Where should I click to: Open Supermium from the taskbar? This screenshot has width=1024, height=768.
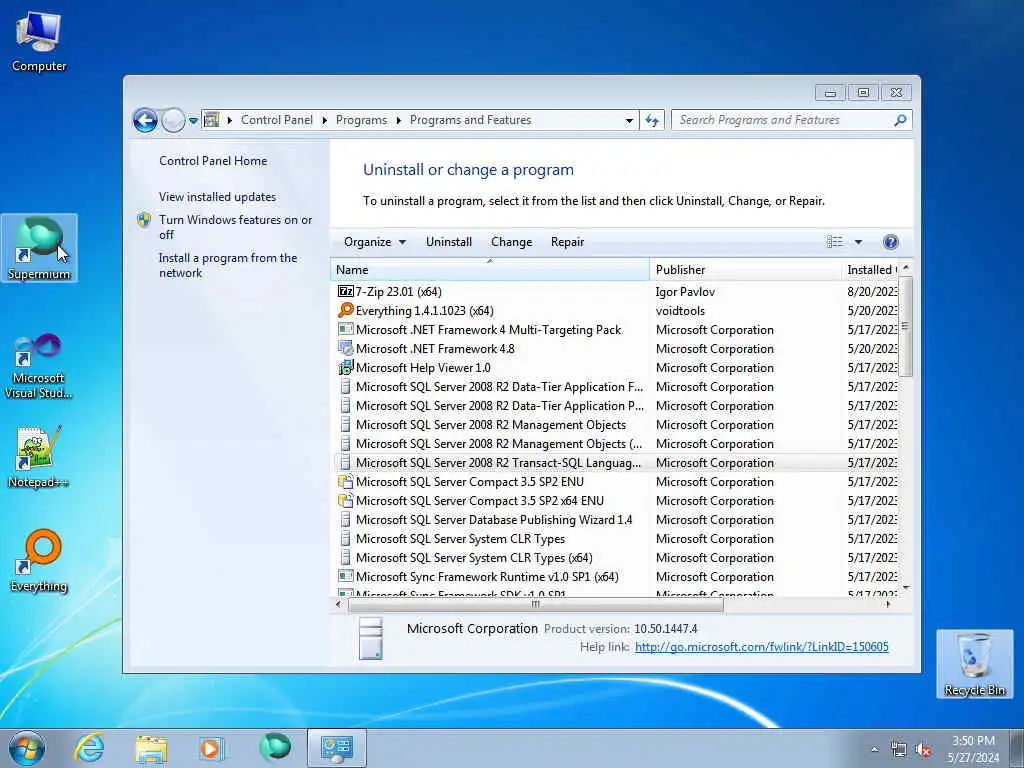pos(274,748)
